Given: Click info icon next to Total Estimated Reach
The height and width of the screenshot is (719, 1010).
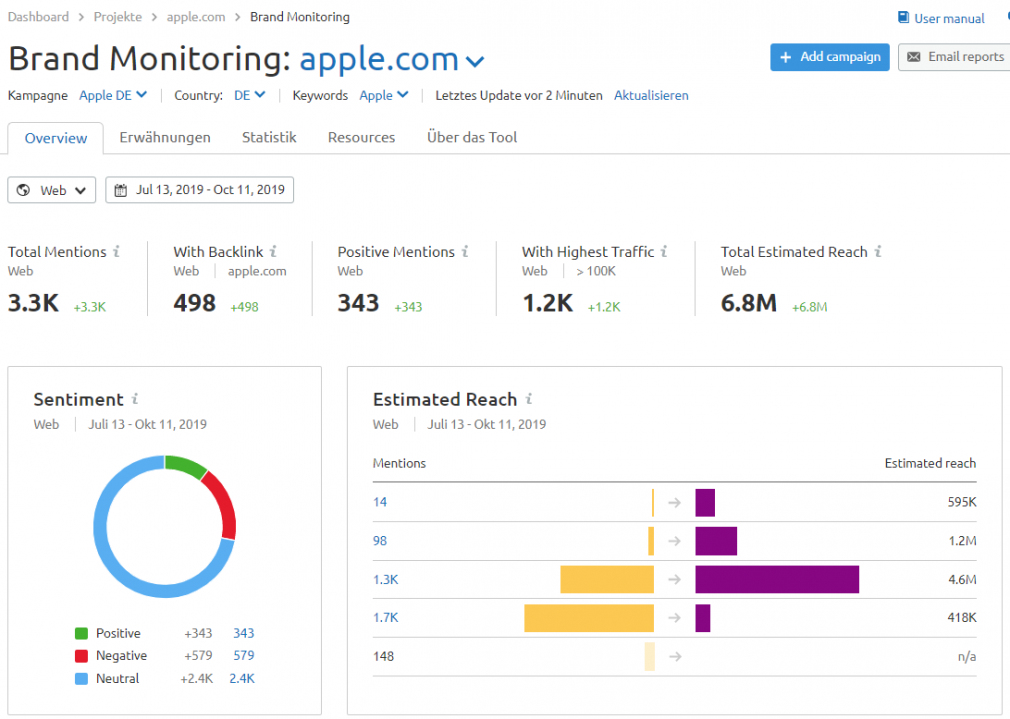Looking at the screenshot, I should click(x=877, y=251).
